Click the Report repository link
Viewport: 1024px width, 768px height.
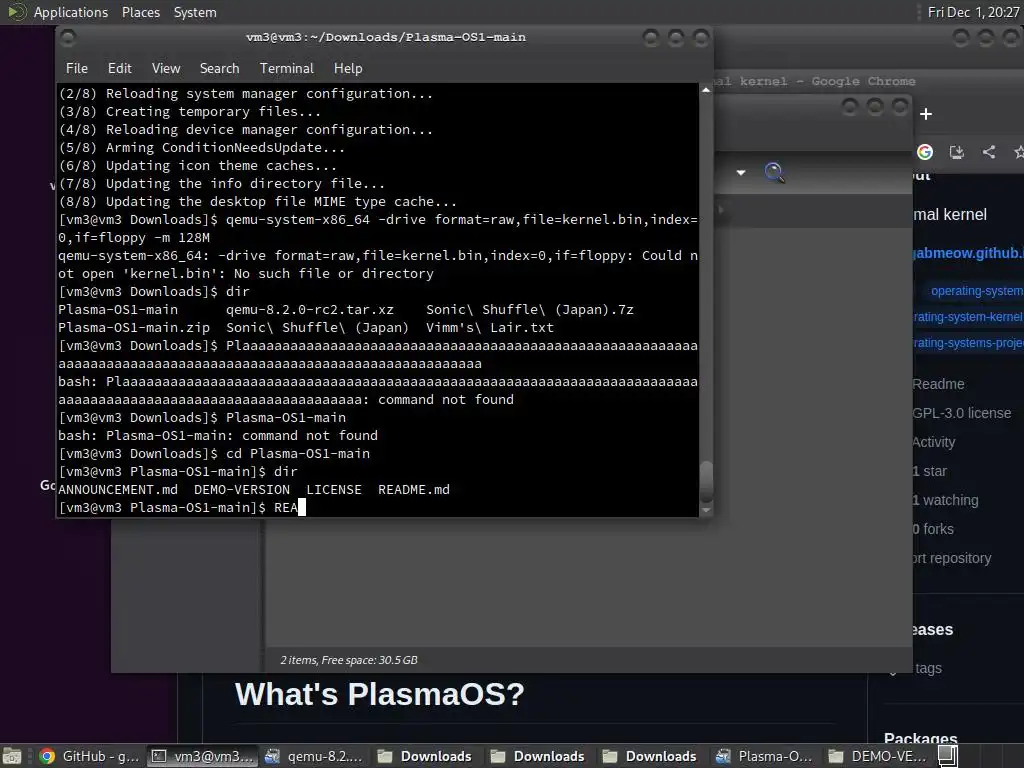[x=952, y=558]
